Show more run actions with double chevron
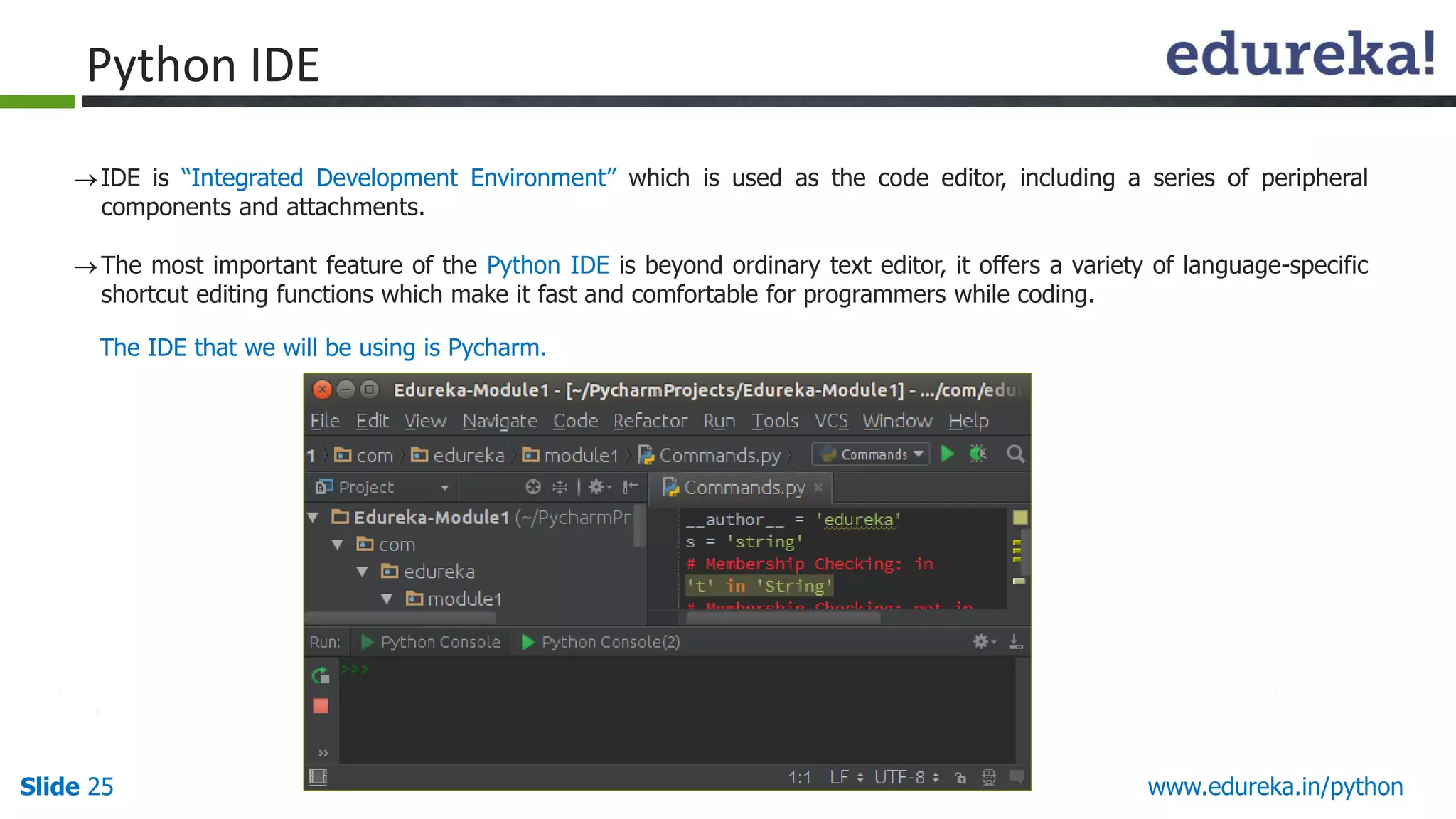Image resolution: width=1456 pixels, height=819 pixels. [x=323, y=753]
